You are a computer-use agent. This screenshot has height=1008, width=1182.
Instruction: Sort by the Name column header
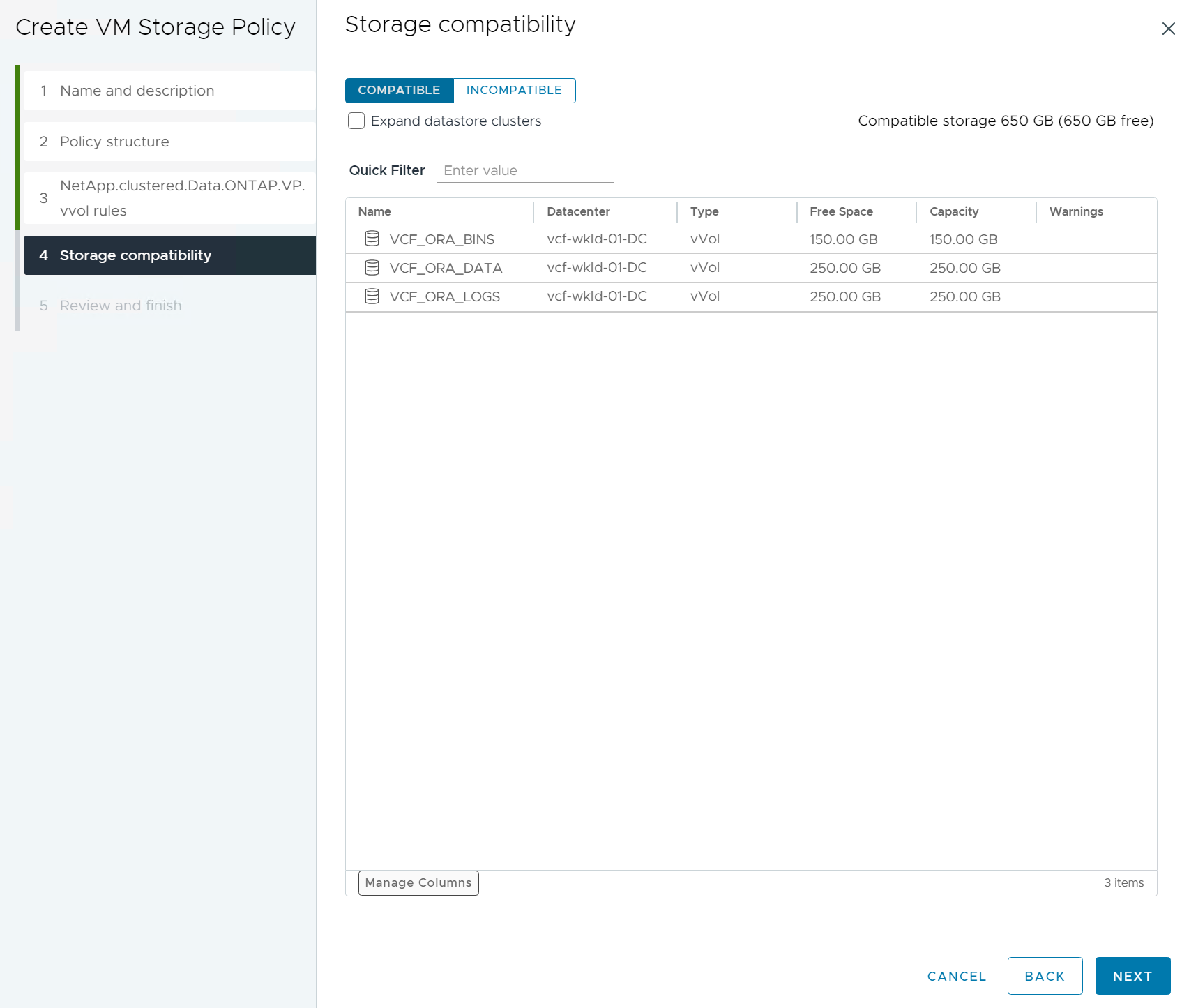pyautogui.click(x=374, y=211)
